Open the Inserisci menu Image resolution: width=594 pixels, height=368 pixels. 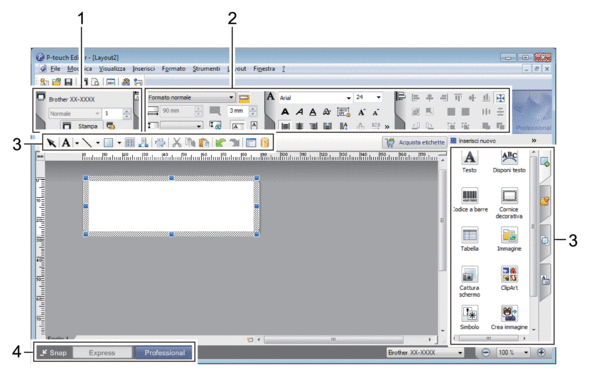[x=144, y=69]
